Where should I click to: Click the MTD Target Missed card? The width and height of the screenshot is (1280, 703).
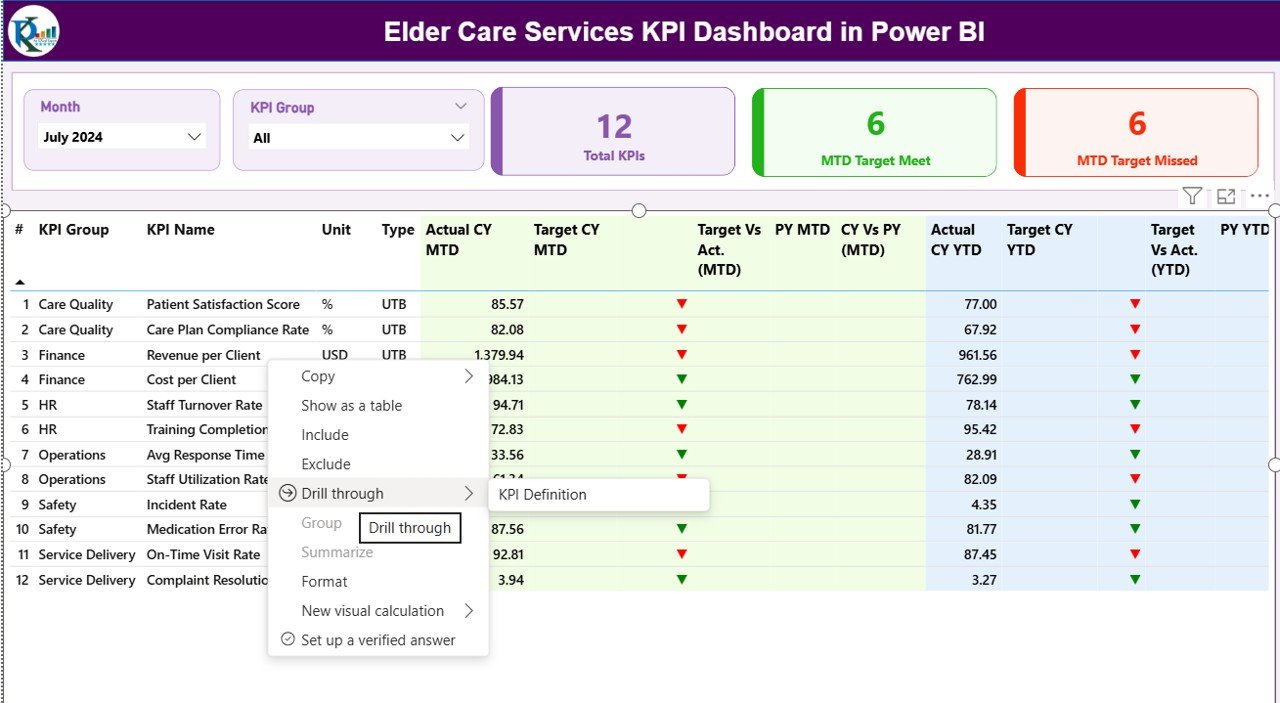click(x=1137, y=133)
